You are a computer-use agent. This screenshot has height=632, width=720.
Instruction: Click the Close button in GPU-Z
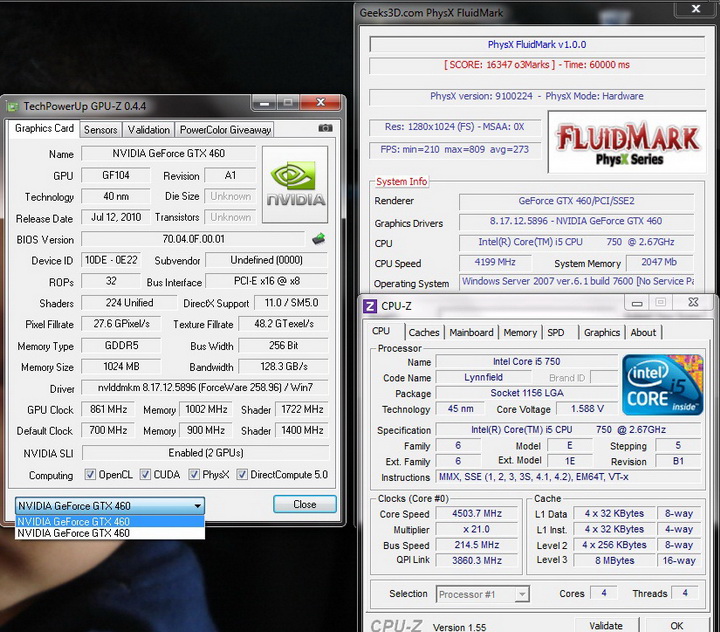click(304, 504)
